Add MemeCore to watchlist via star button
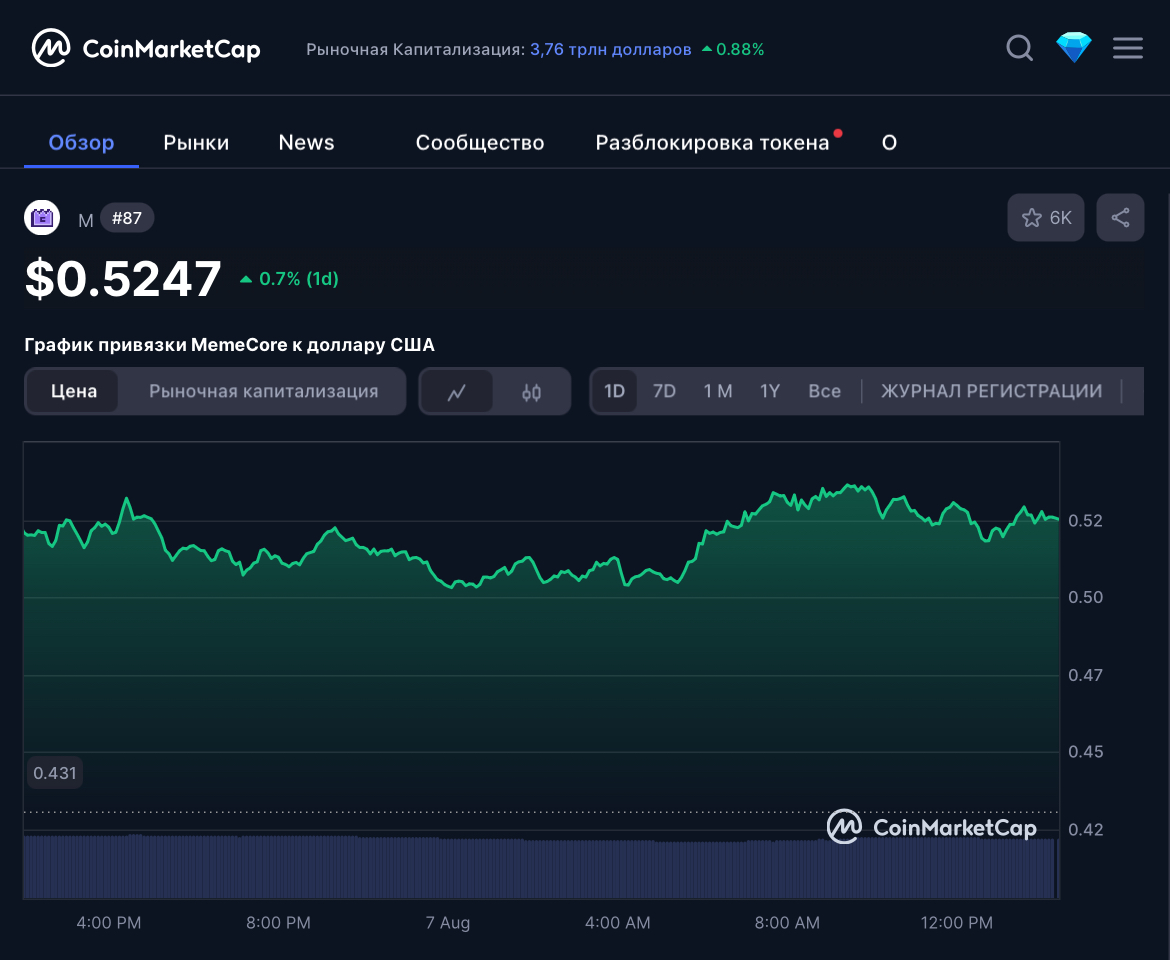Image resolution: width=1170 pixels, height=960 pixels. [x=1045, y=218]
